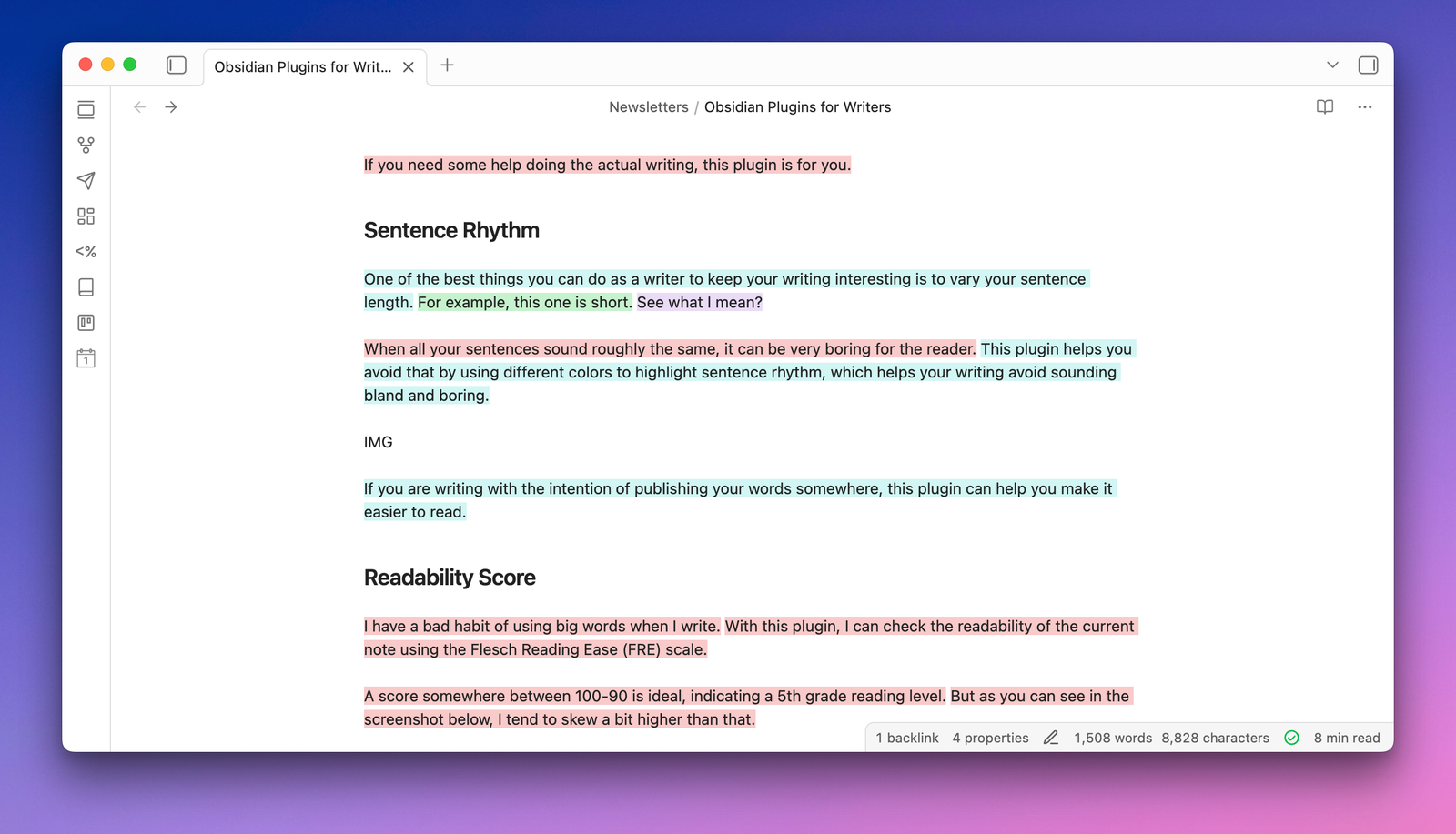Open the Newsletters breadcrumb link
This screenshot has width=1456, height=834.
[648, 106]
